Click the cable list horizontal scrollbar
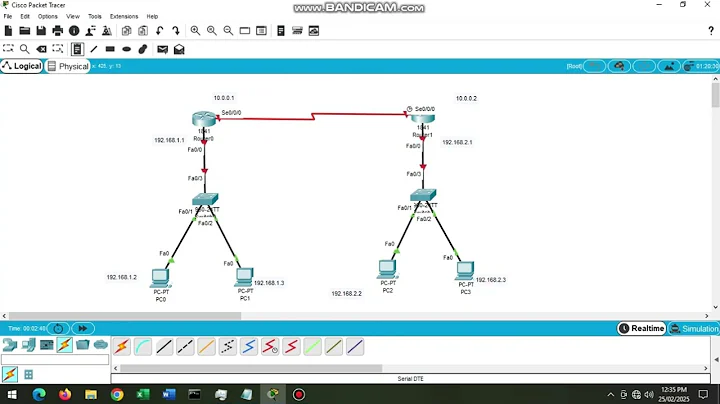 pos(251,368)
